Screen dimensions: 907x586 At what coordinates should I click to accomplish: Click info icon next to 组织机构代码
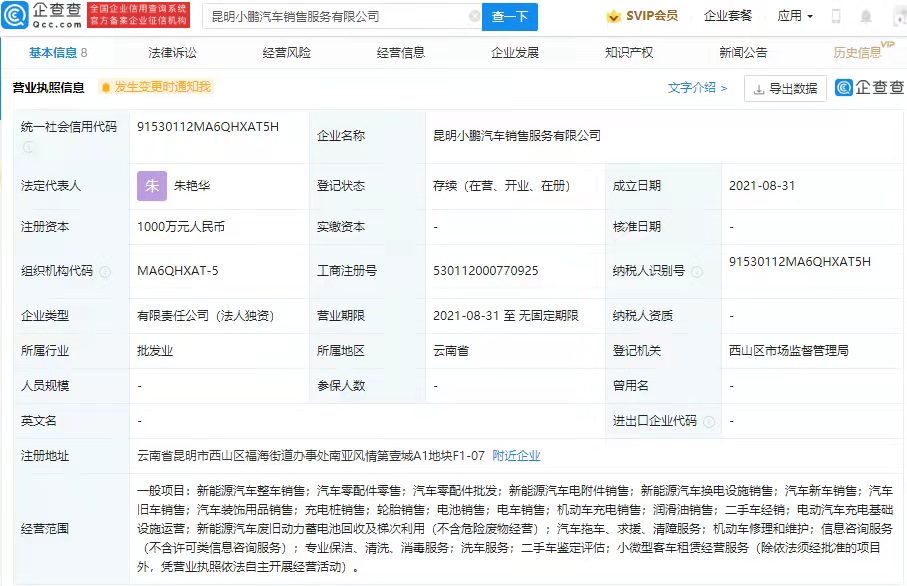105,271
